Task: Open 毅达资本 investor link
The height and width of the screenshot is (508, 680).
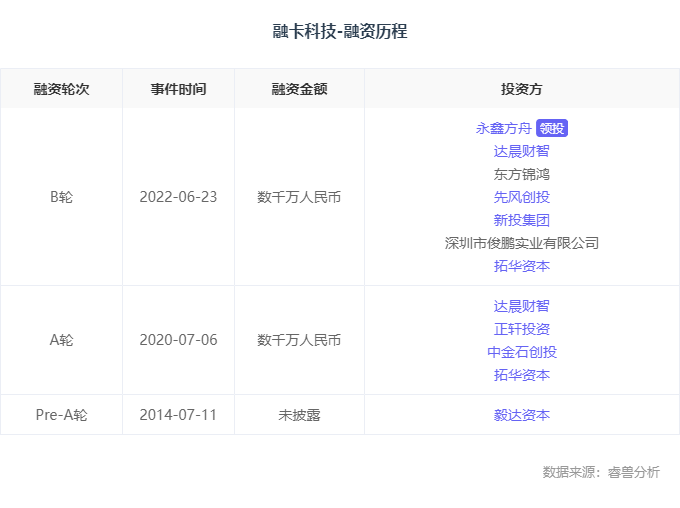Action: 522,415
